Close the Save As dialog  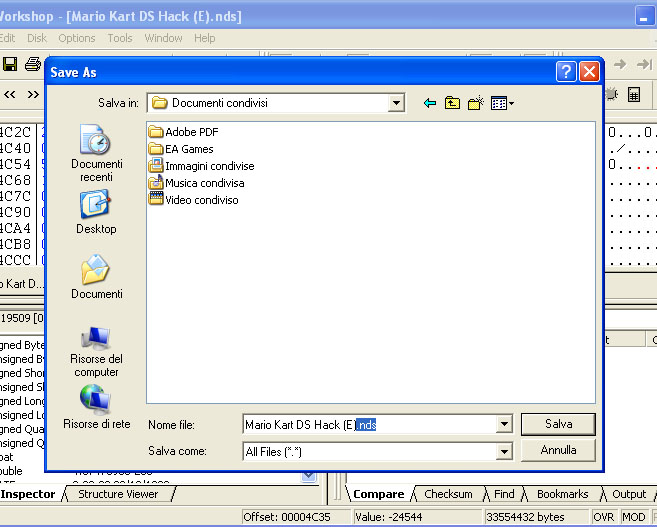coord(589,72)
